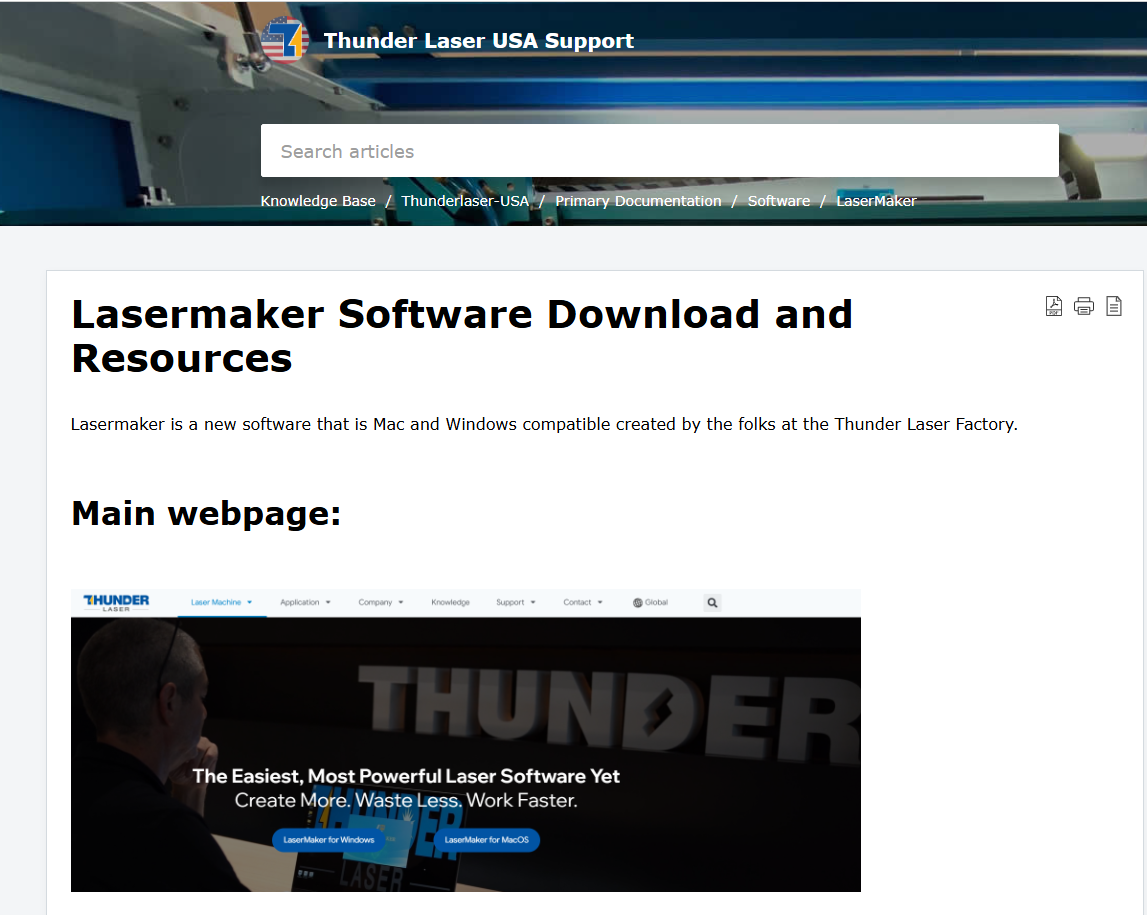
Task: Expand the Company dropdown menu
Action: coord(380,603)
